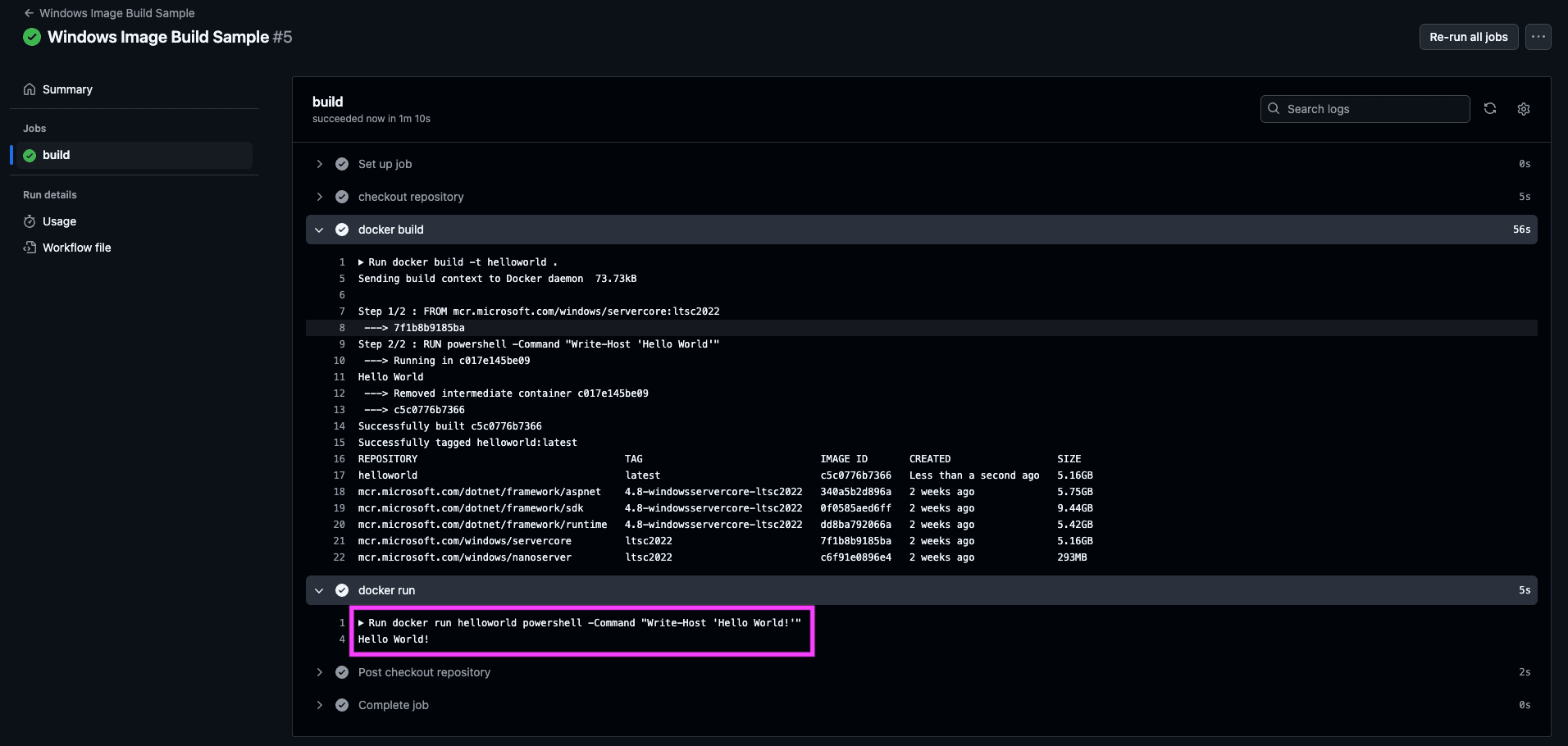Click image ID 340a5b2d896a in aspnet row
Image resolution: width=1568 pixels, height=746 pixels.
(855, 492)
